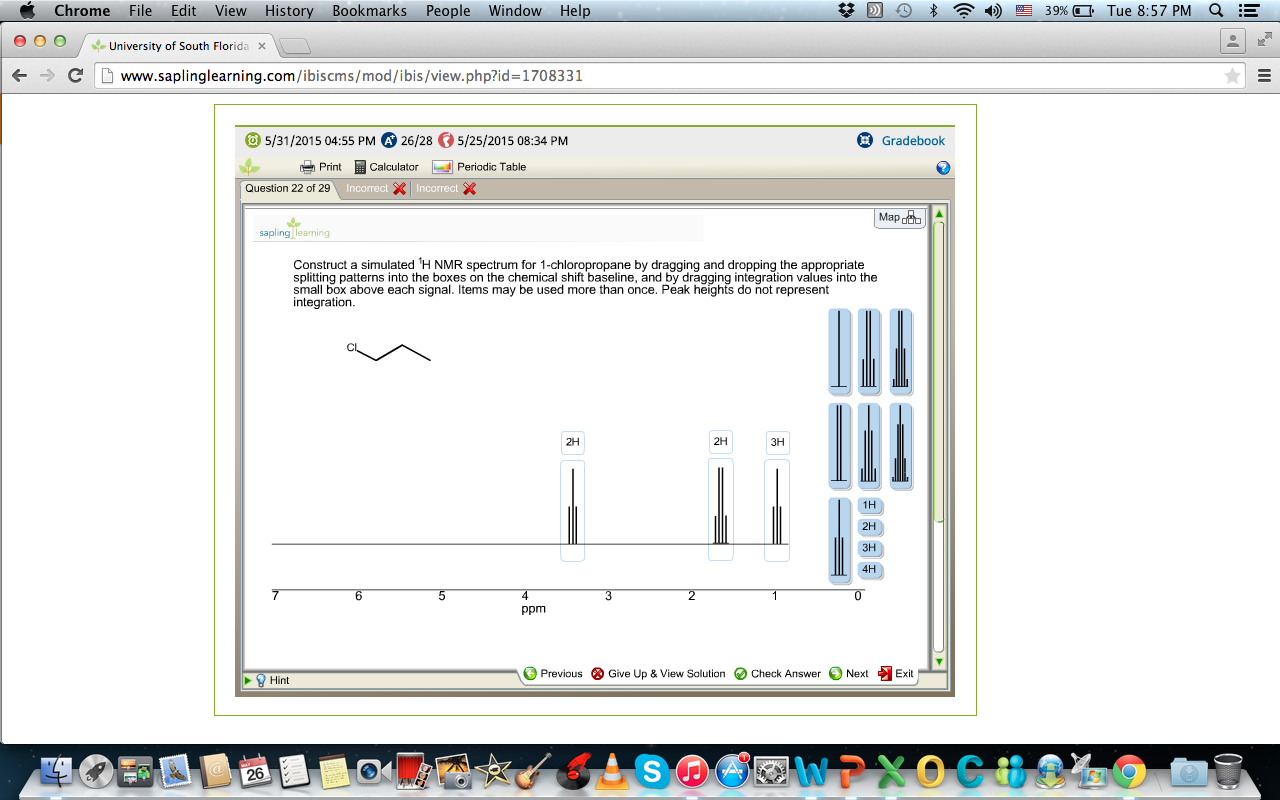
Task: Open Spotlight search
Action: (x=1216, y=11)
